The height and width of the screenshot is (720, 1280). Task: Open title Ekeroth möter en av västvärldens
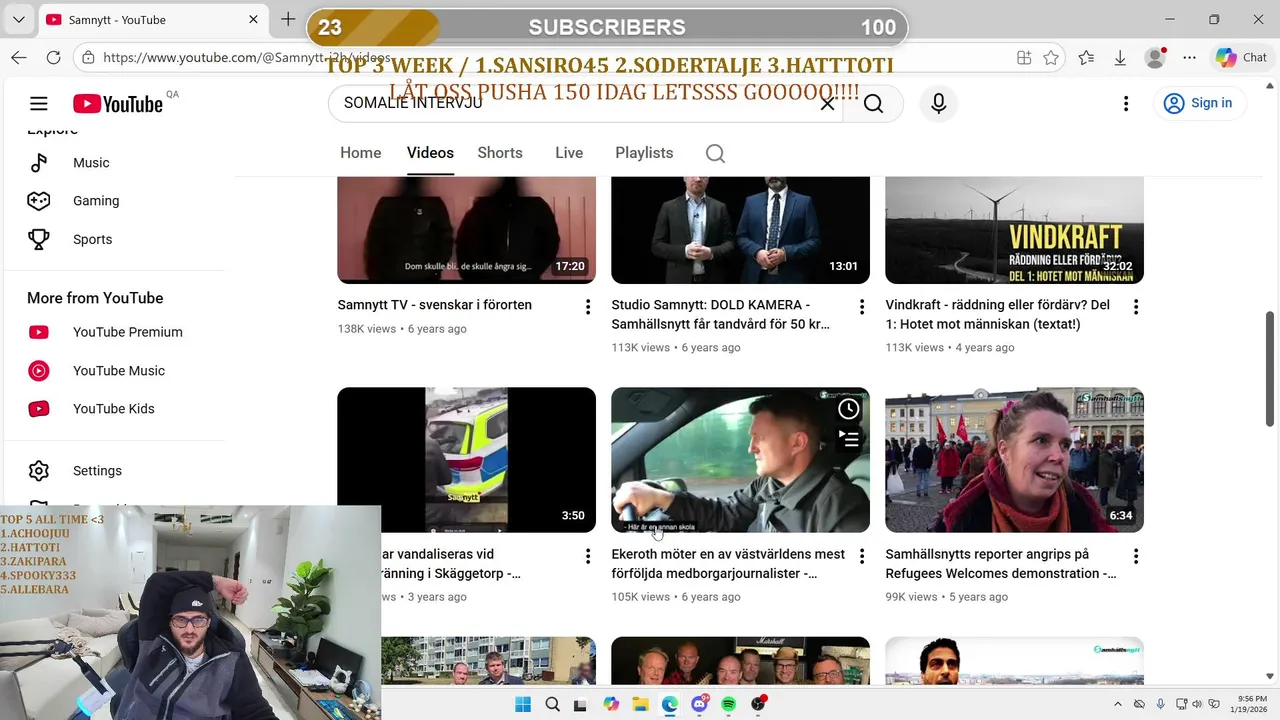728,564
